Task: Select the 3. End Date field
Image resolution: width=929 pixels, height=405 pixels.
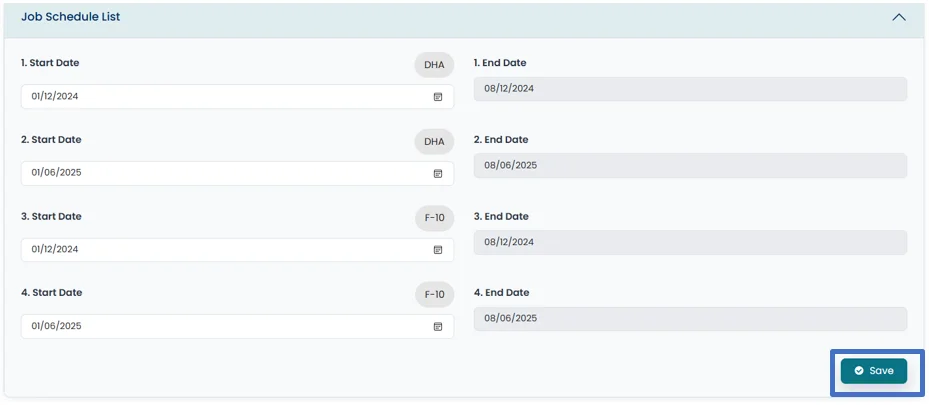Action: [690, 242]
